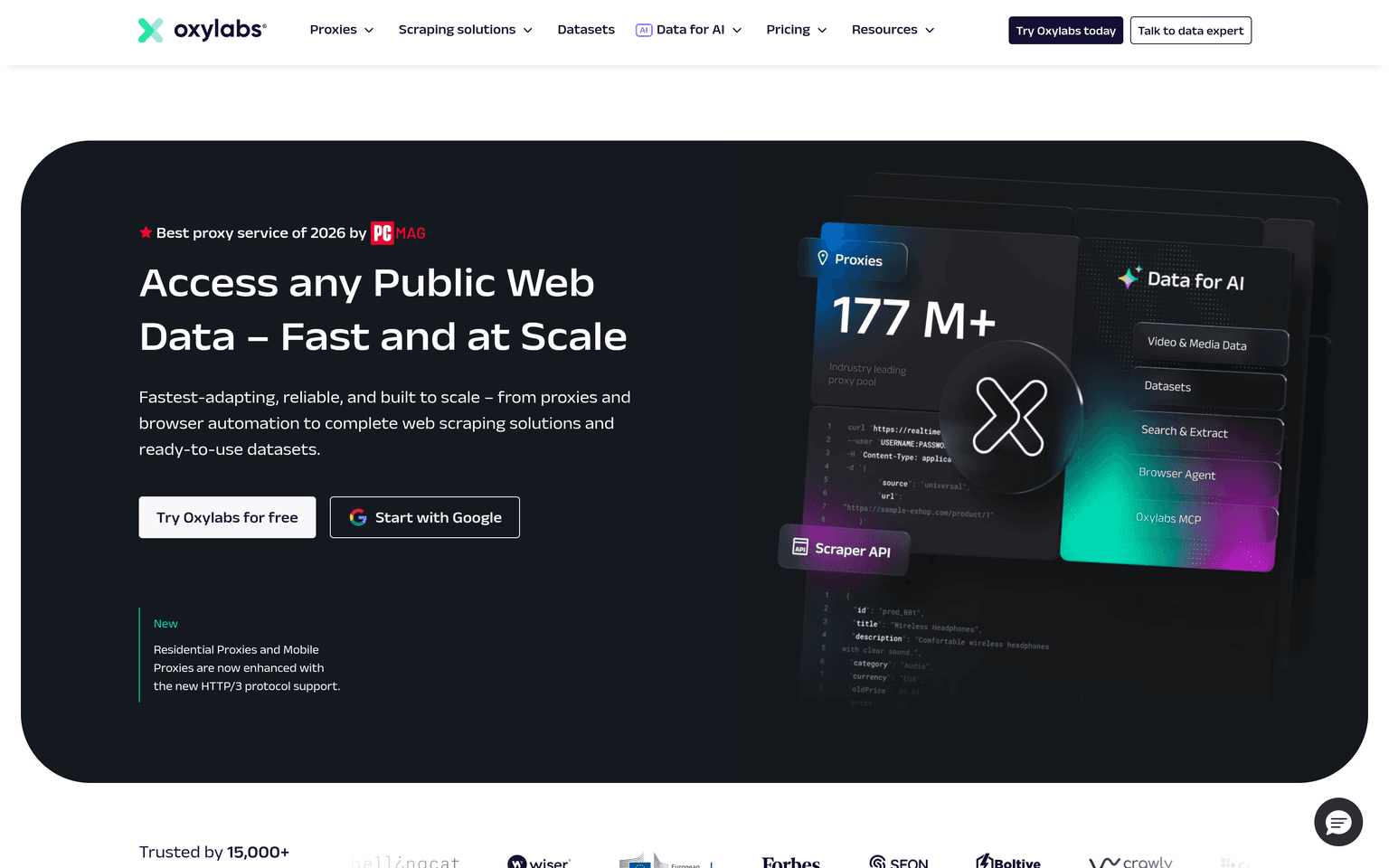Click the large X logo orb
The height and width of the screenshot is (868, 1389).
(1010, 417)
